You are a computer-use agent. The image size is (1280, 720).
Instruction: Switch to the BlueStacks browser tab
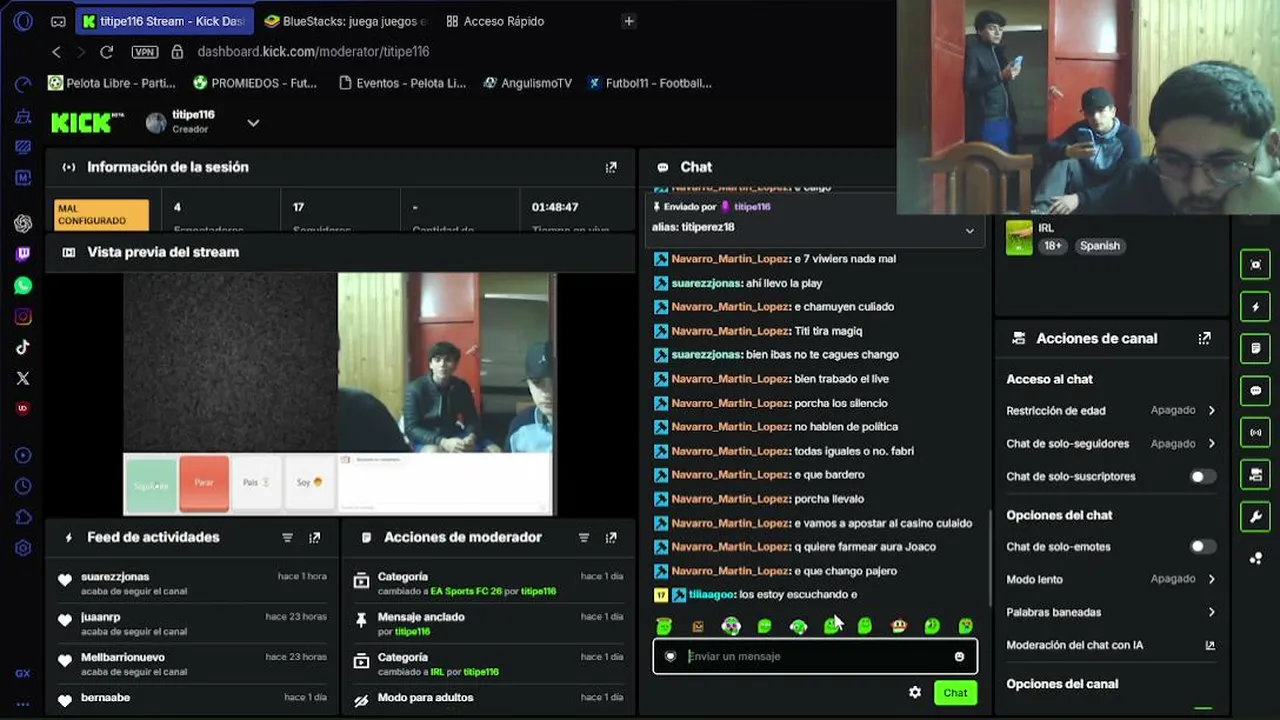coord(346,21)
